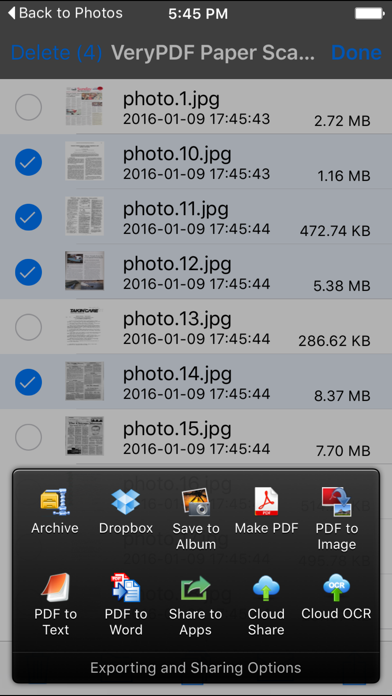Image resolution: width=392 pixels, height=696 pixels.
Task: Launch the PDF to Text option
Action: click(x=56, y=588)
